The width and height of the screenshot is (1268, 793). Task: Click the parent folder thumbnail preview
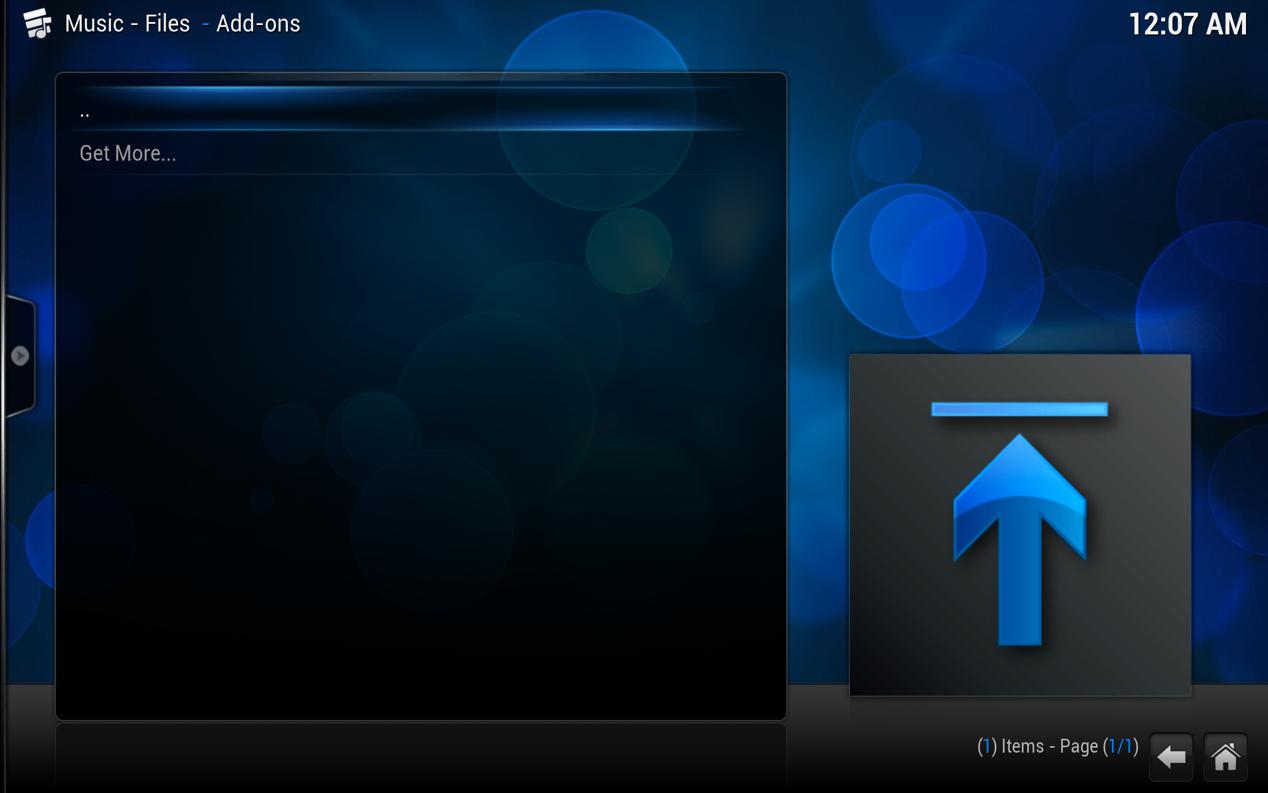(1019, 525)
